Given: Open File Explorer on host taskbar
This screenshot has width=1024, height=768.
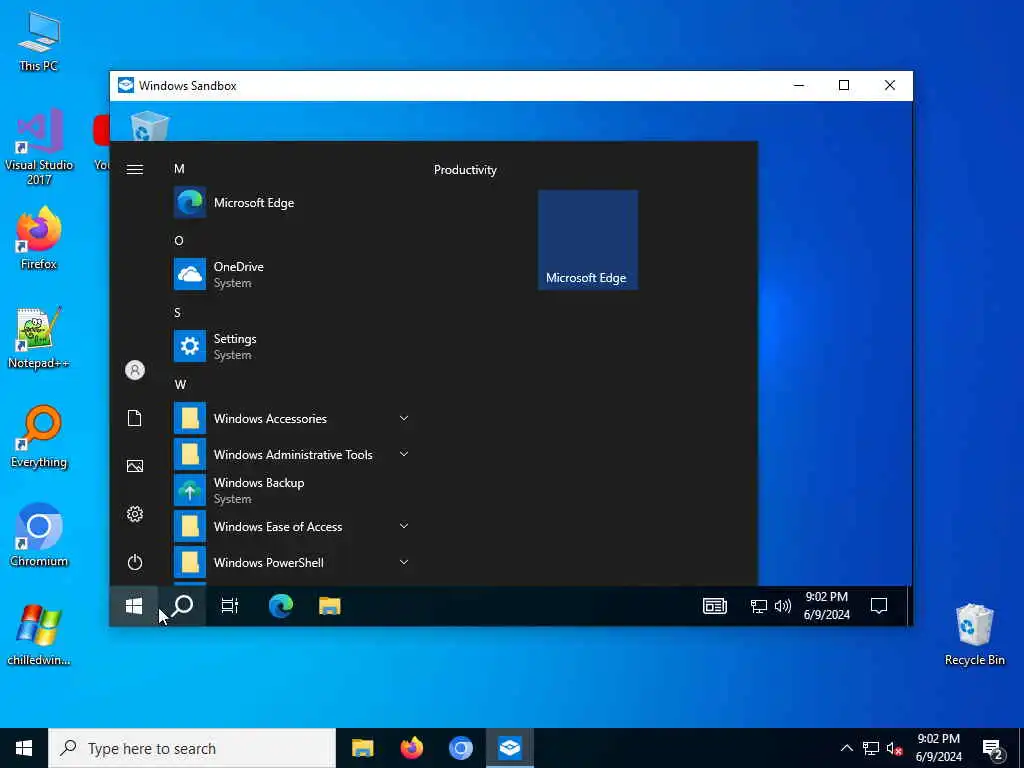Looking at the screenshot, I should point(362,748).
